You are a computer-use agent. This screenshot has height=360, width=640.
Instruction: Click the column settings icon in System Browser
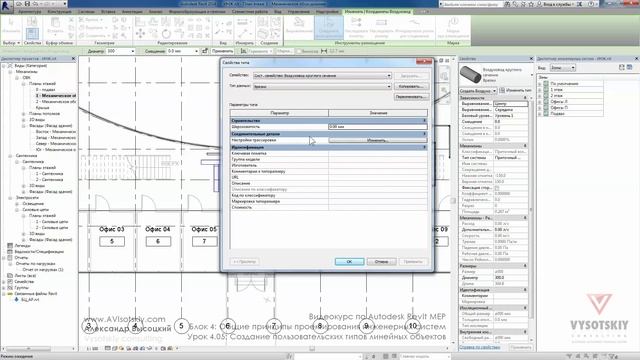pos(630,67)
